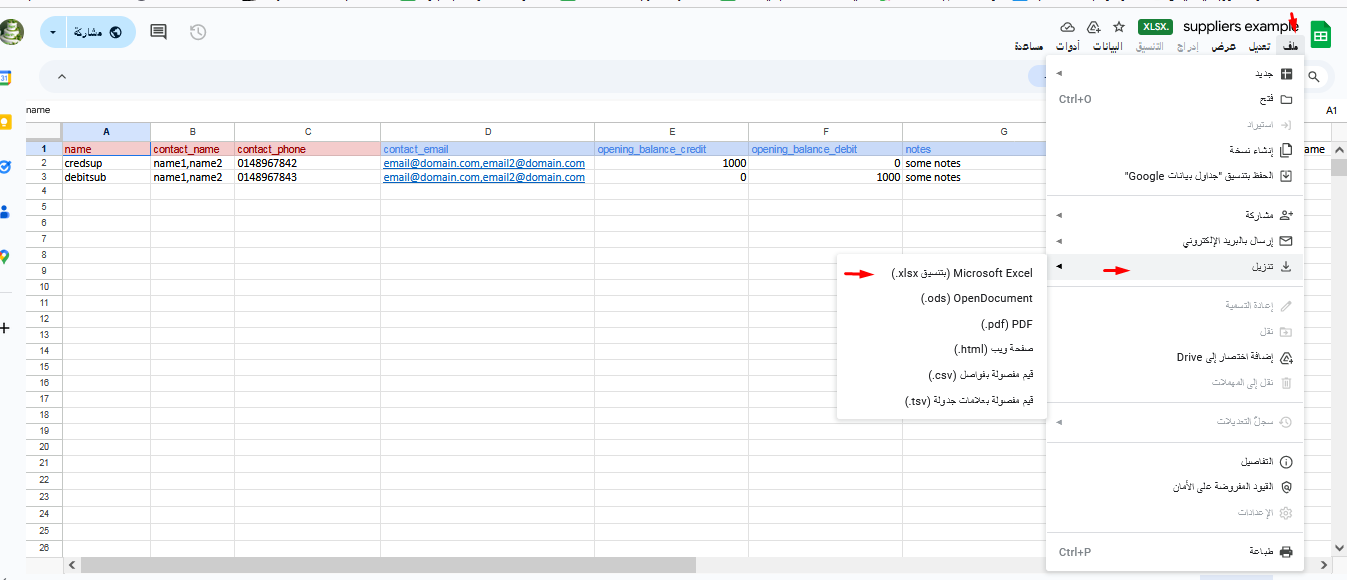Click the suppliers example document title
This screenshot has height=580, width=1347.
[1241, 27]
